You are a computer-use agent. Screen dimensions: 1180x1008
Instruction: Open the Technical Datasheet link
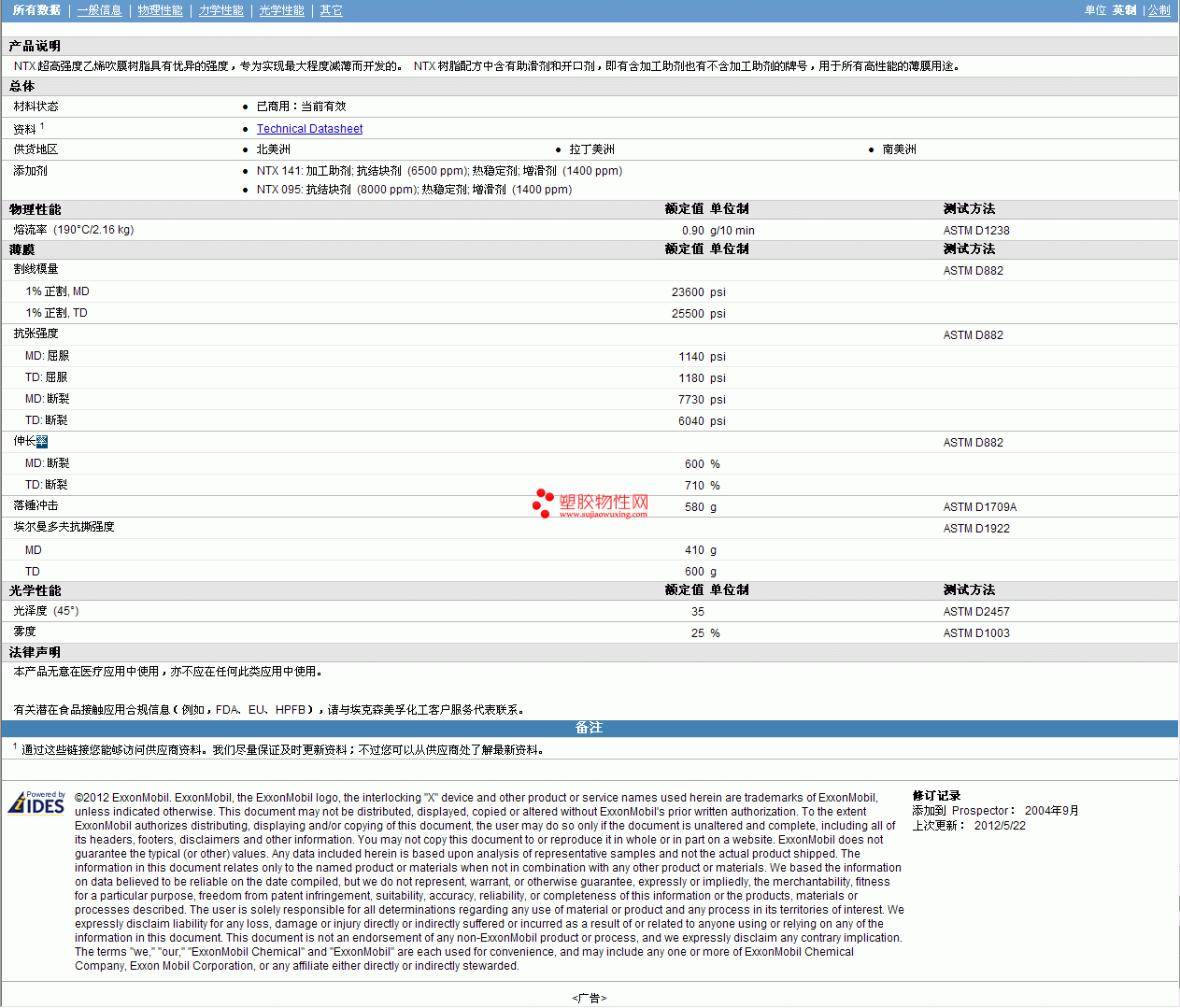tap(309, 129)
